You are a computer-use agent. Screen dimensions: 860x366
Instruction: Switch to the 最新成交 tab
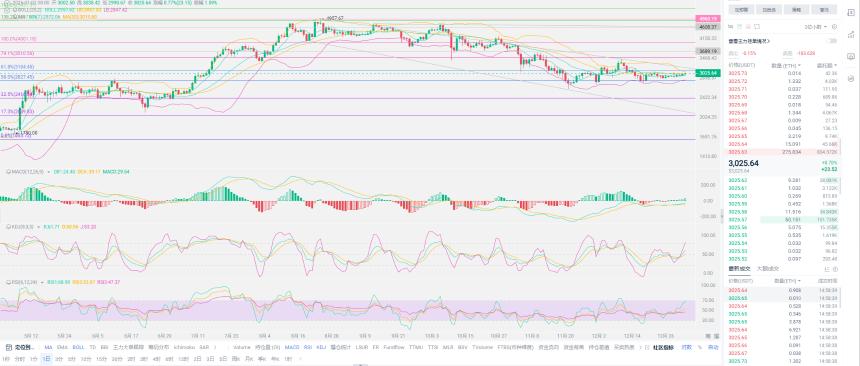(739, 269)
